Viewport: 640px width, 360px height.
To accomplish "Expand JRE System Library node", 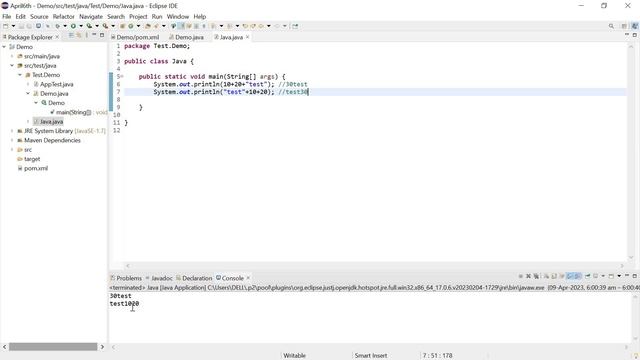I will [x=12, y=131].
